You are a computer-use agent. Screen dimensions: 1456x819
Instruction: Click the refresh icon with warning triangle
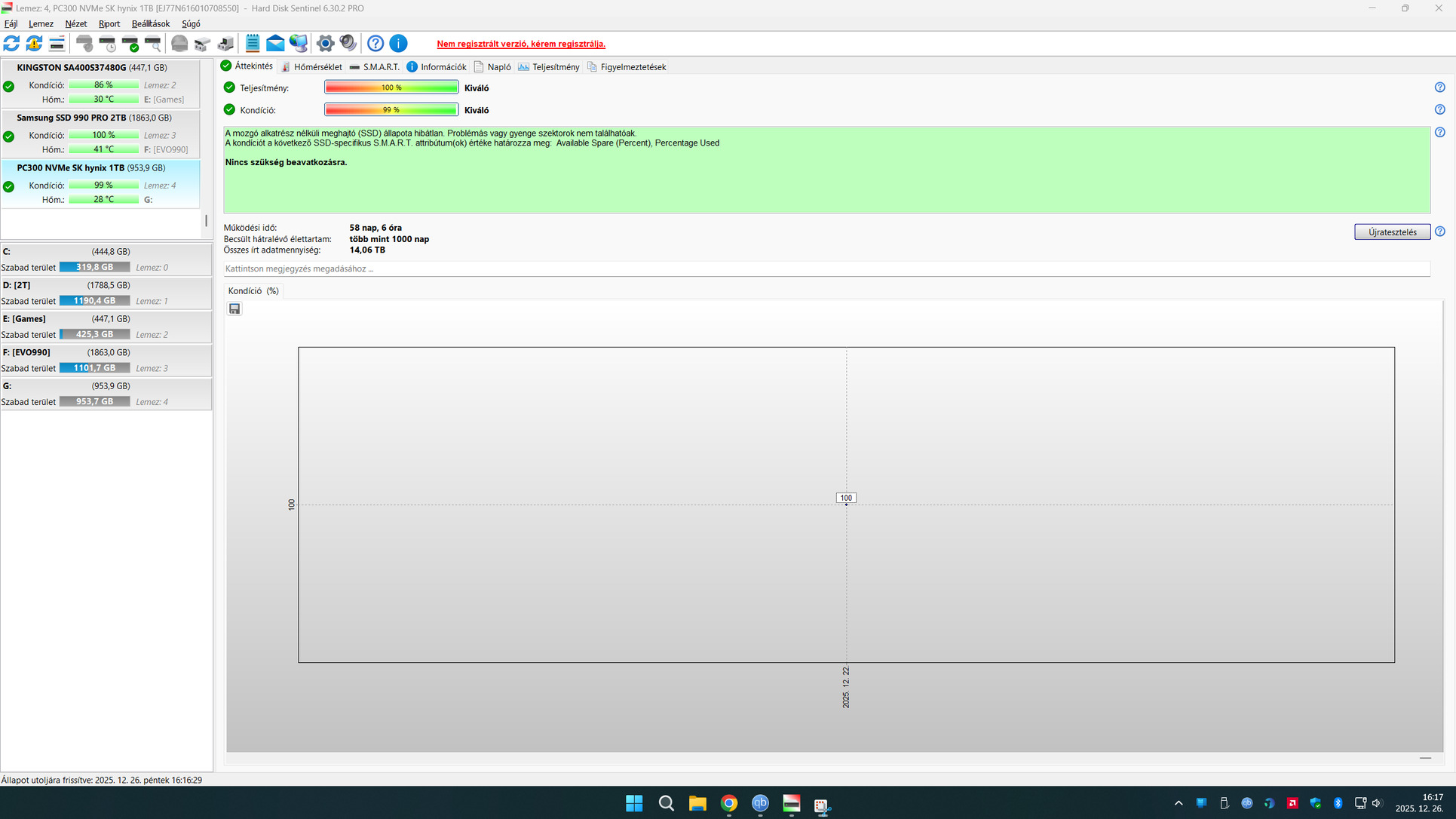point(34,44)
